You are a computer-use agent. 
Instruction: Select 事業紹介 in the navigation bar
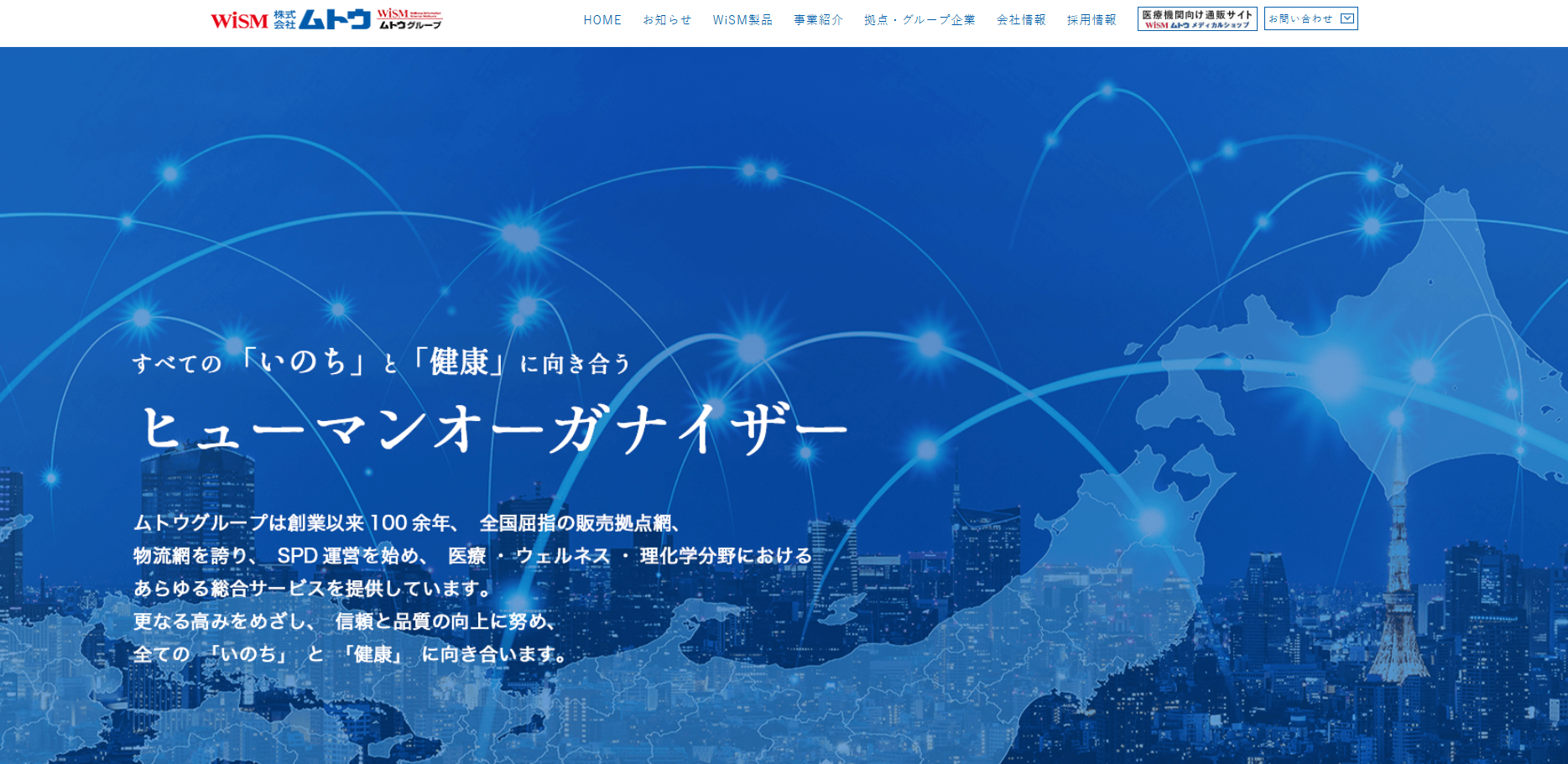click(818, 20)
